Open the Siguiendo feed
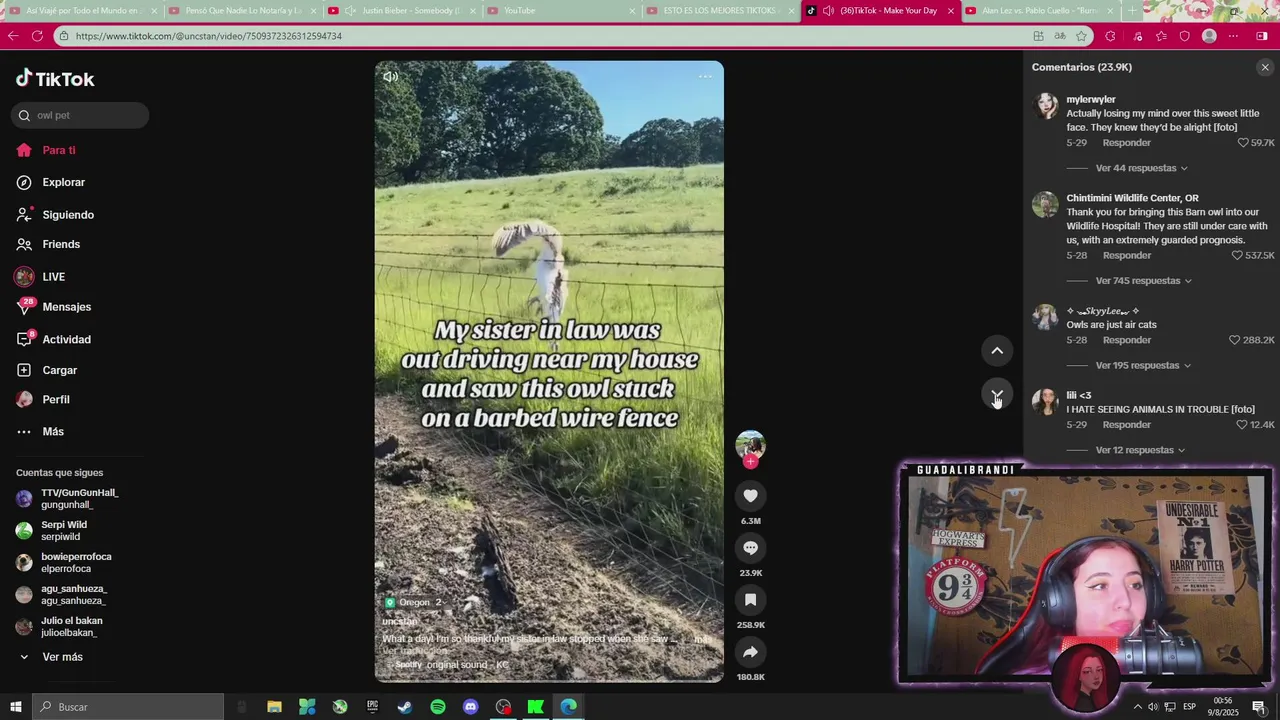 click(54, 215)
